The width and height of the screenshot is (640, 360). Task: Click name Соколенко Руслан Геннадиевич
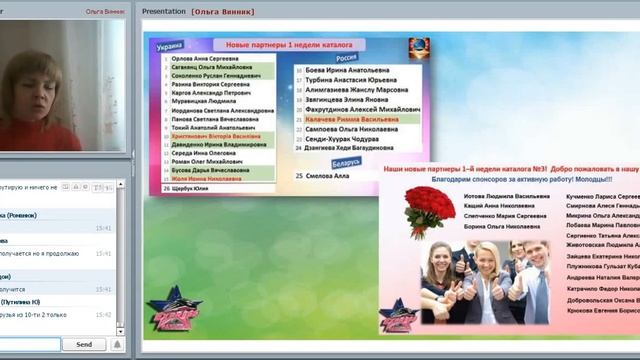click(216, 76)
